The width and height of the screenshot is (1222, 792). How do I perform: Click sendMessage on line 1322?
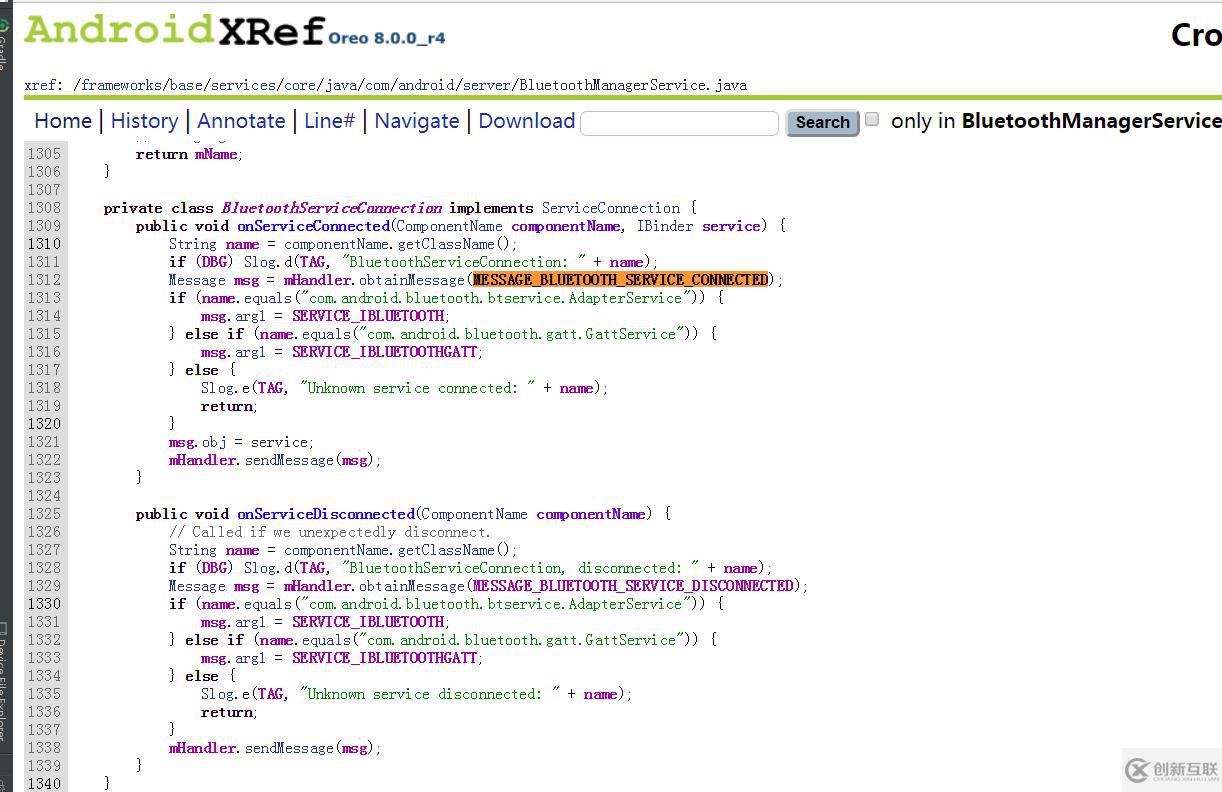click(289, 460)
